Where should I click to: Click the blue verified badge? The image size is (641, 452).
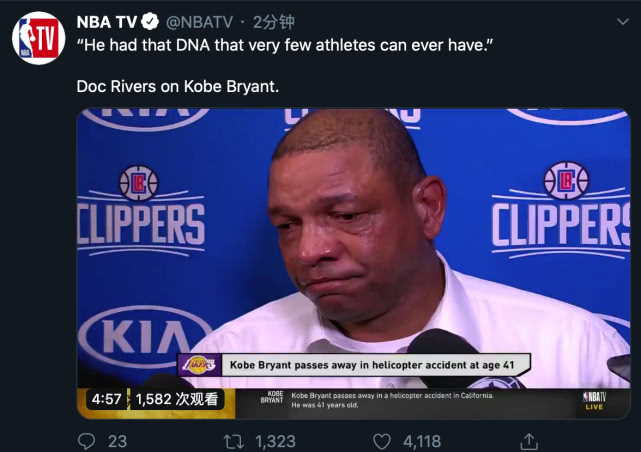click(151, 21)
